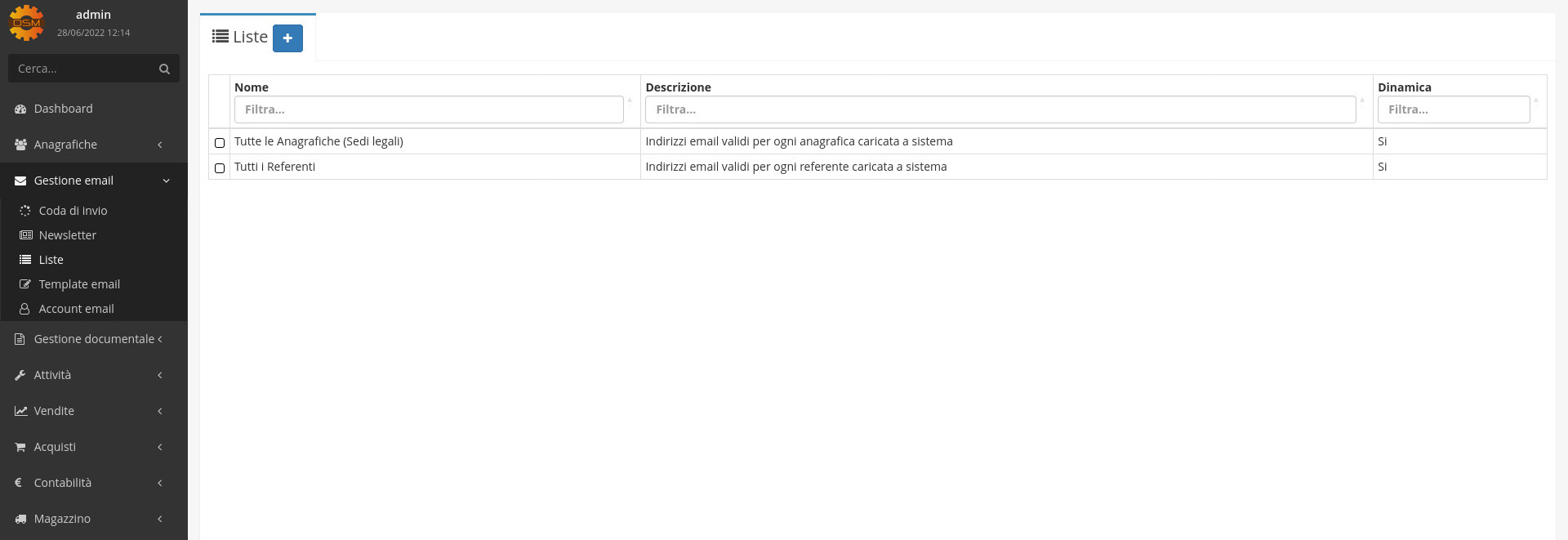
Task: Click the Newsletter newspaper icon
Action: coord(25,235)
